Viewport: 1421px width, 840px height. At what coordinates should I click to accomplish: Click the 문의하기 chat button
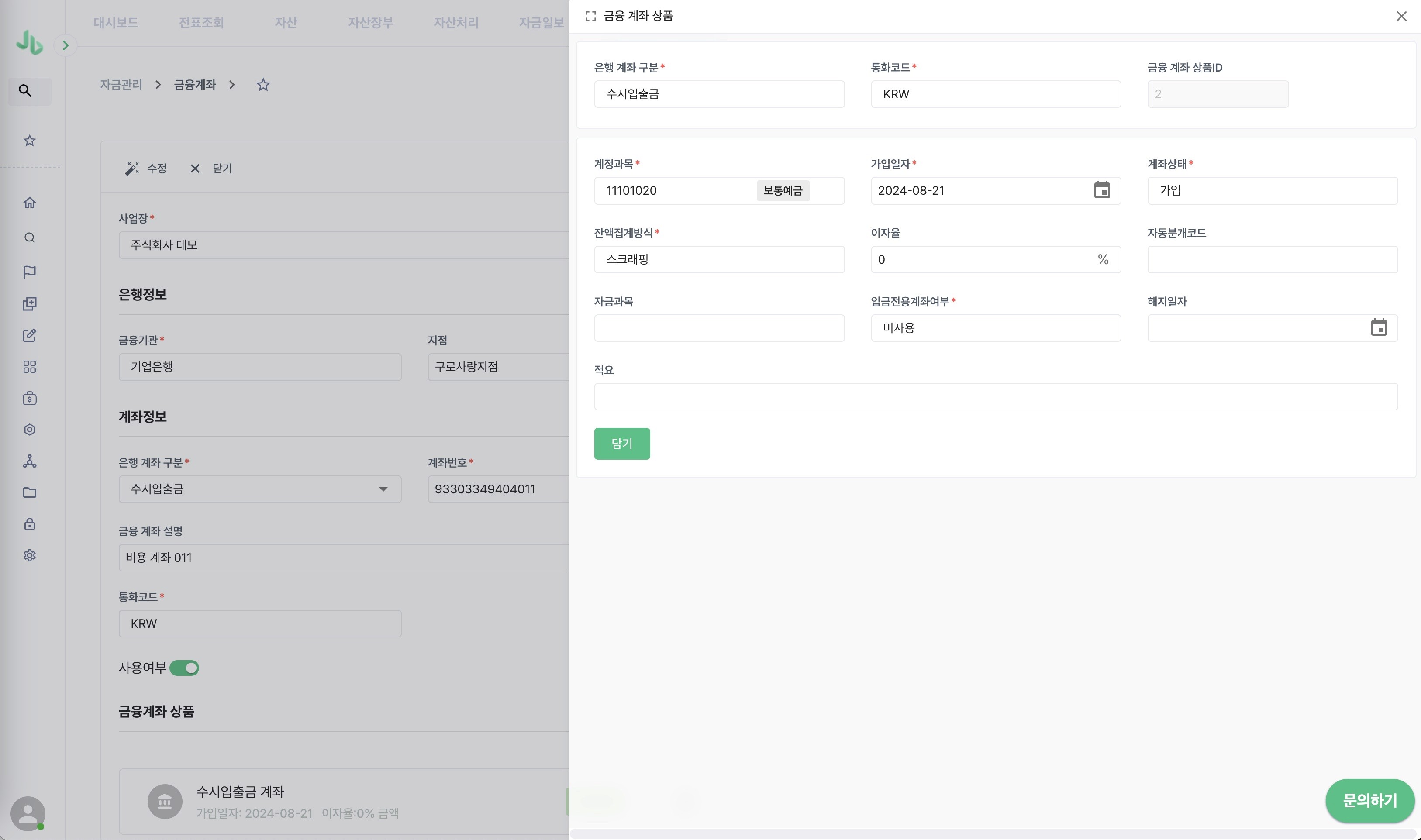(x=1369, y=800)
